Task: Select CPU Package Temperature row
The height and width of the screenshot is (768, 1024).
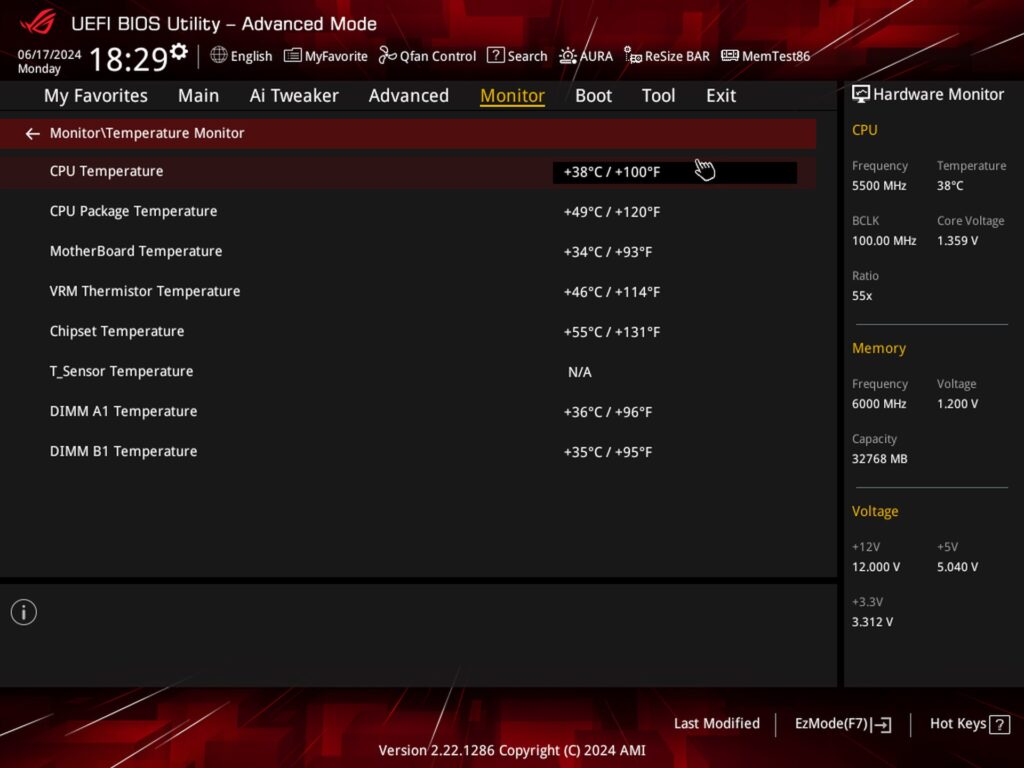Action: point(408,212)
